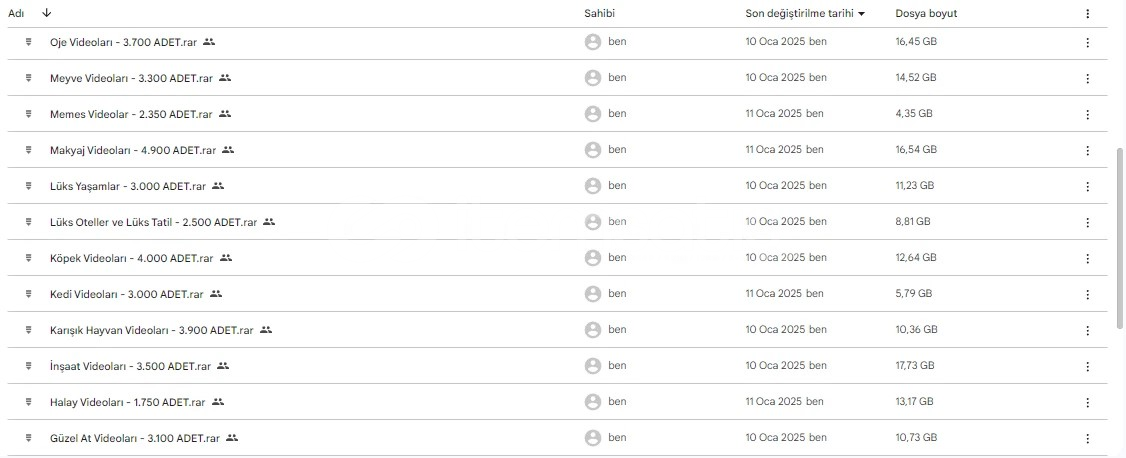Click the Dosya boyut column header
The image size is (1126, 458).
click(926, 14)
